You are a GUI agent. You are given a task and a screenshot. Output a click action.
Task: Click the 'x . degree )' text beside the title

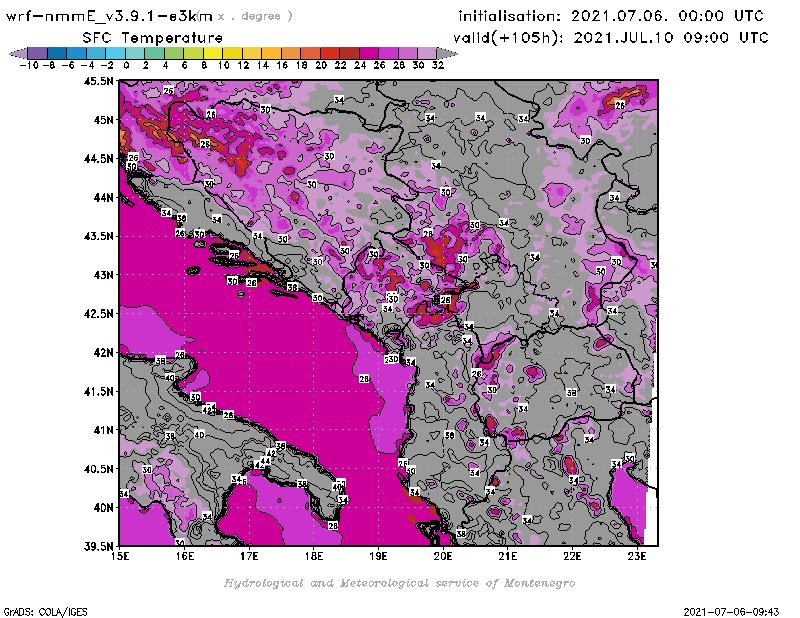coord(255,16)
